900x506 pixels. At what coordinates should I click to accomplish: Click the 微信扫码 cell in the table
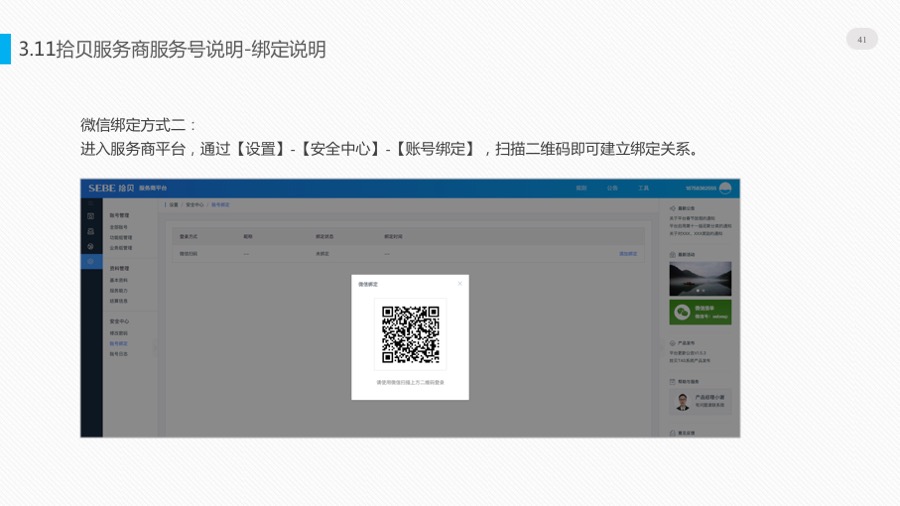(188, 254)
